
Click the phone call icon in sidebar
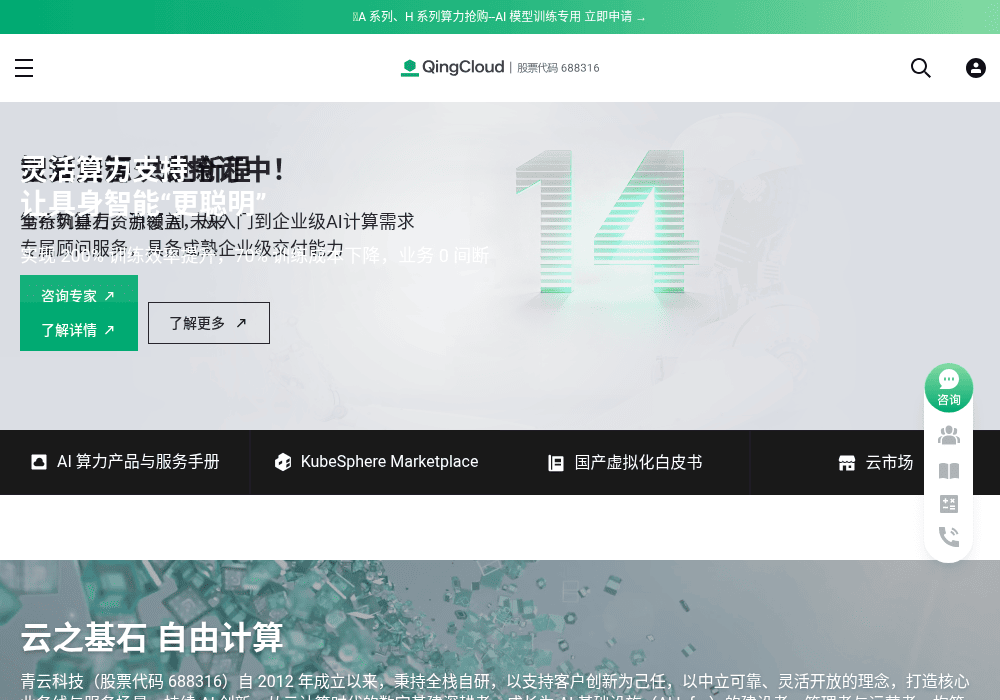point(948,537)
